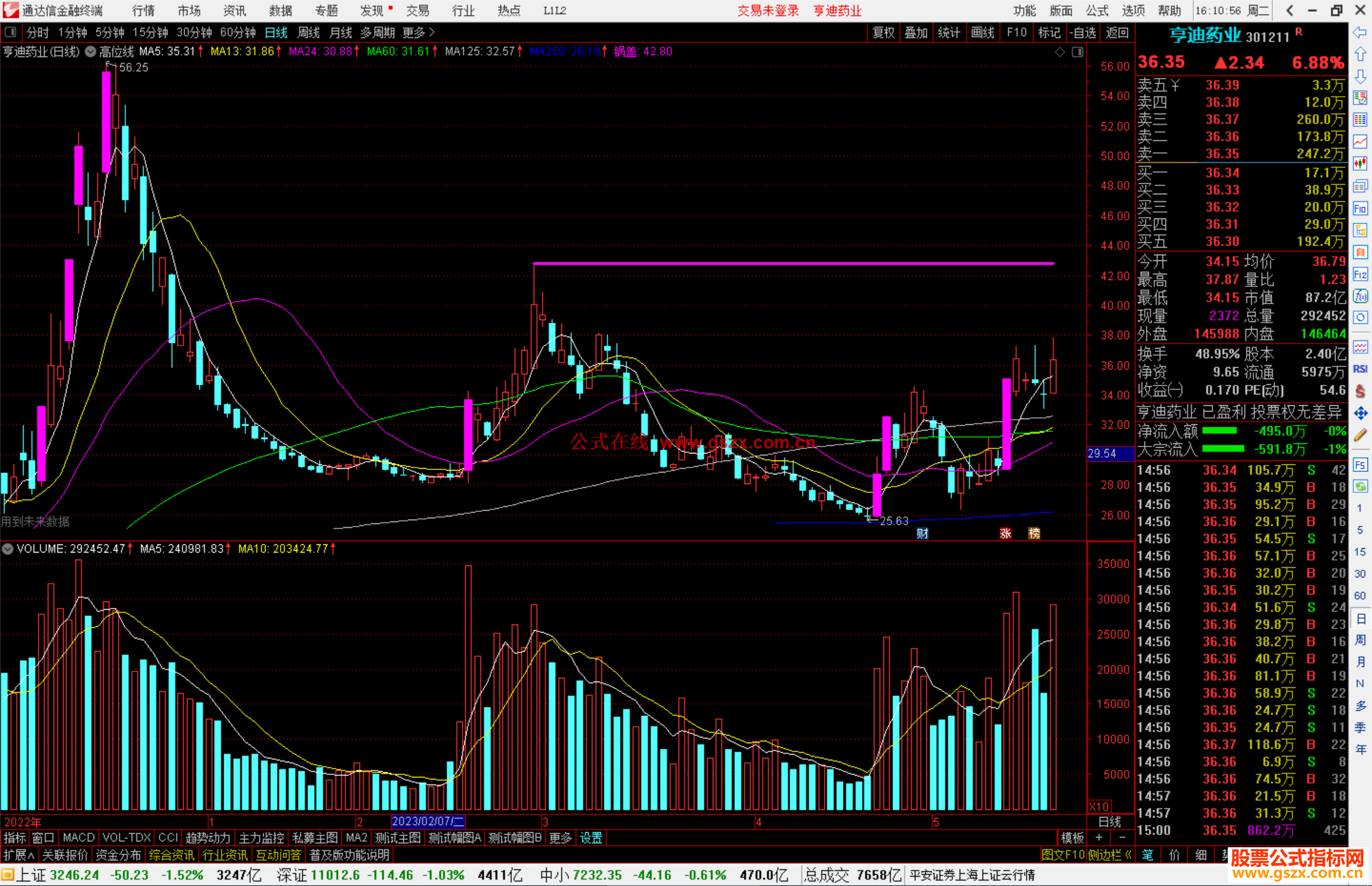Click the blue back arrow sidebar icon
Image resolution: width=1372 pixels, height=886 pixels.
click(x=1360, y=32)
